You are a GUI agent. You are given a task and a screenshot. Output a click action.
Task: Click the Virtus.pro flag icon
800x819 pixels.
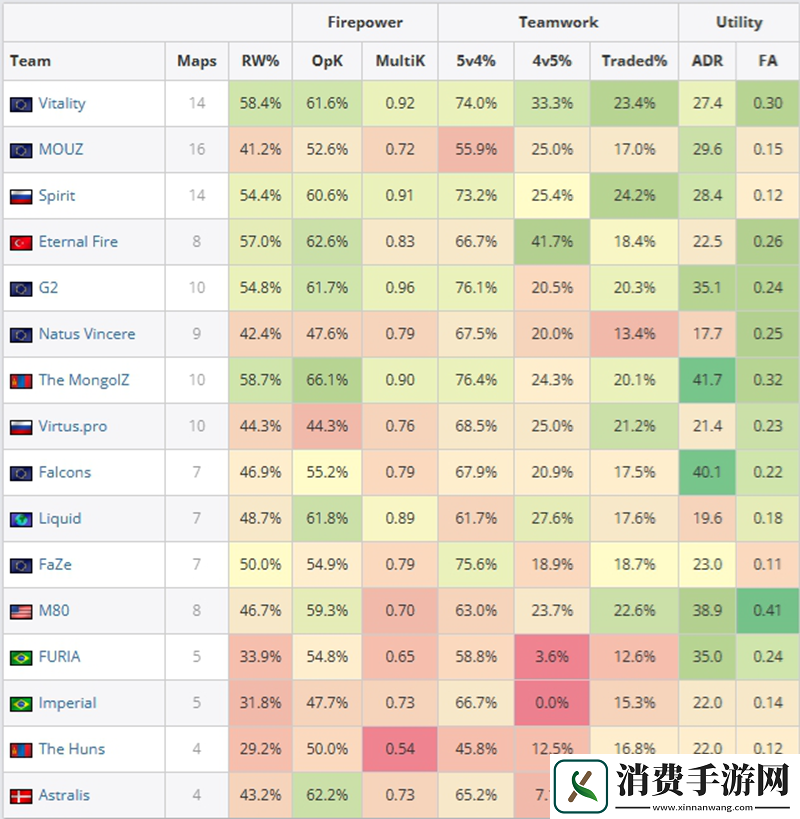click(21, 427)
